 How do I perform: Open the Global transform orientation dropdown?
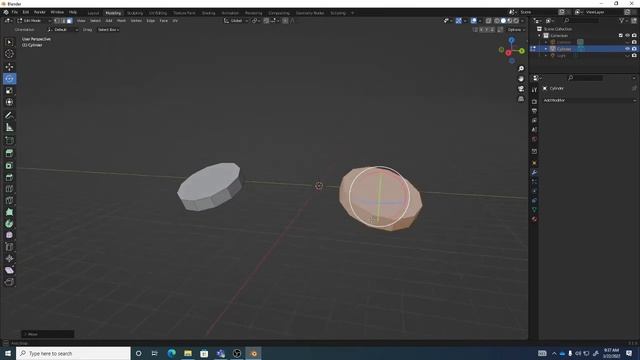[x=236, y=20]
